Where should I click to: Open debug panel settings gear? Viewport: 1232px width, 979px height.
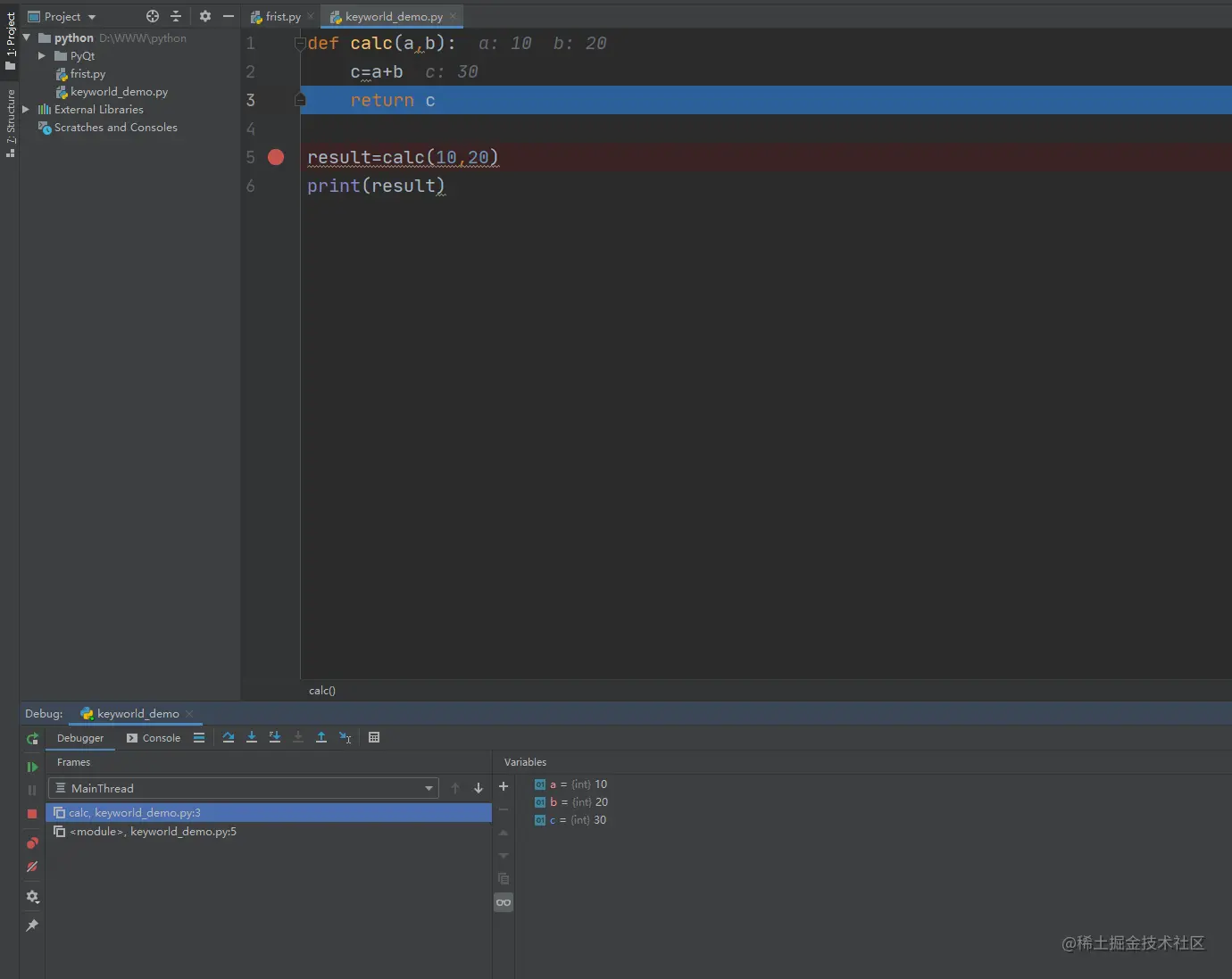(32, 897)
